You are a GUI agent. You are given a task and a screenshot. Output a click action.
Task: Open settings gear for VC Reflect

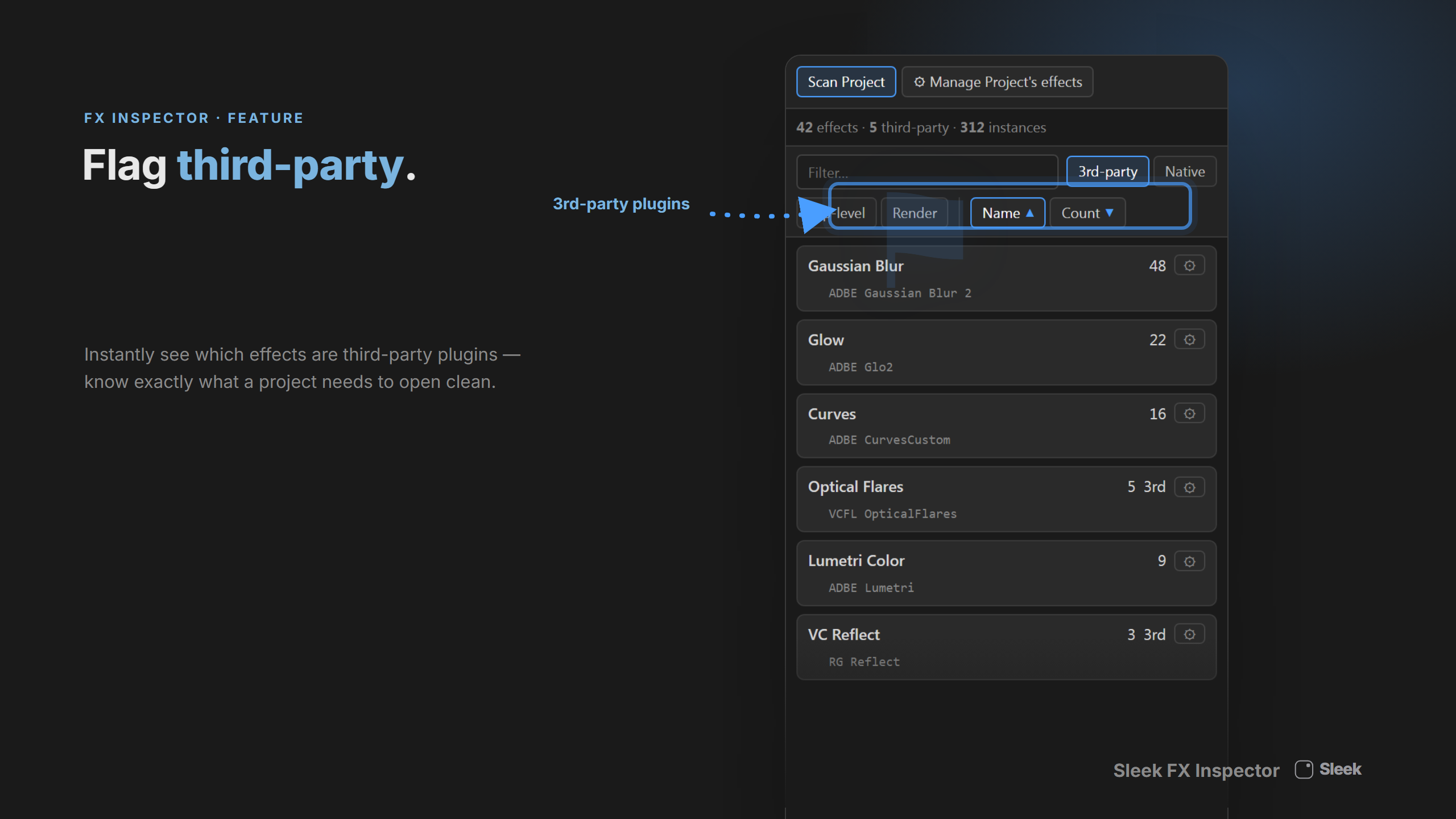[1189, 634]
